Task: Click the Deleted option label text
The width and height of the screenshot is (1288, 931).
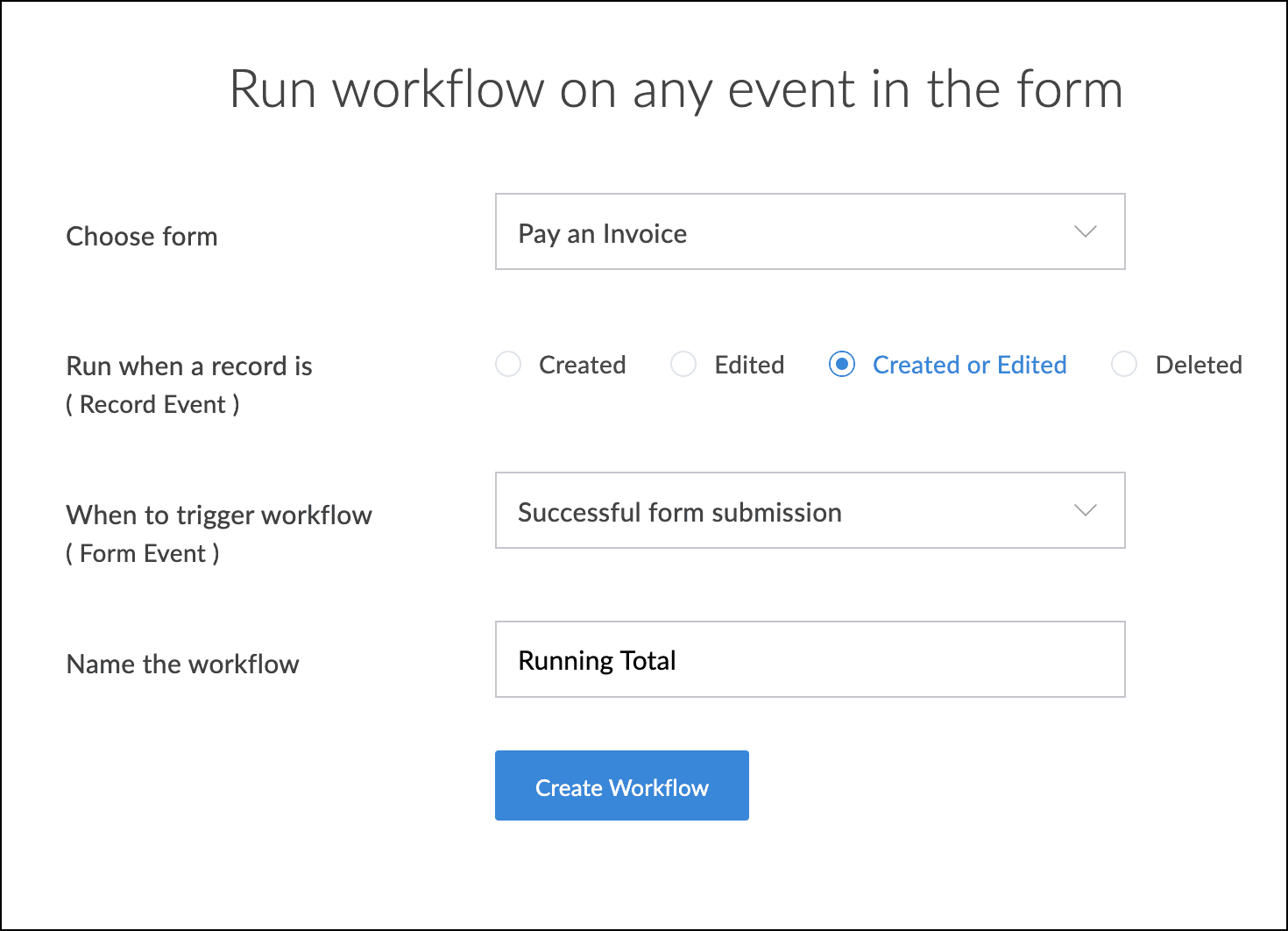Action: pos(1198,365)
